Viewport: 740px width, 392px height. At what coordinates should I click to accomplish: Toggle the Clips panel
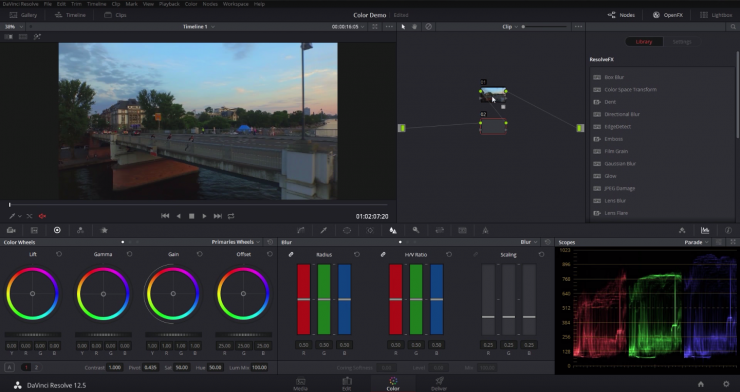pos(115,15)
